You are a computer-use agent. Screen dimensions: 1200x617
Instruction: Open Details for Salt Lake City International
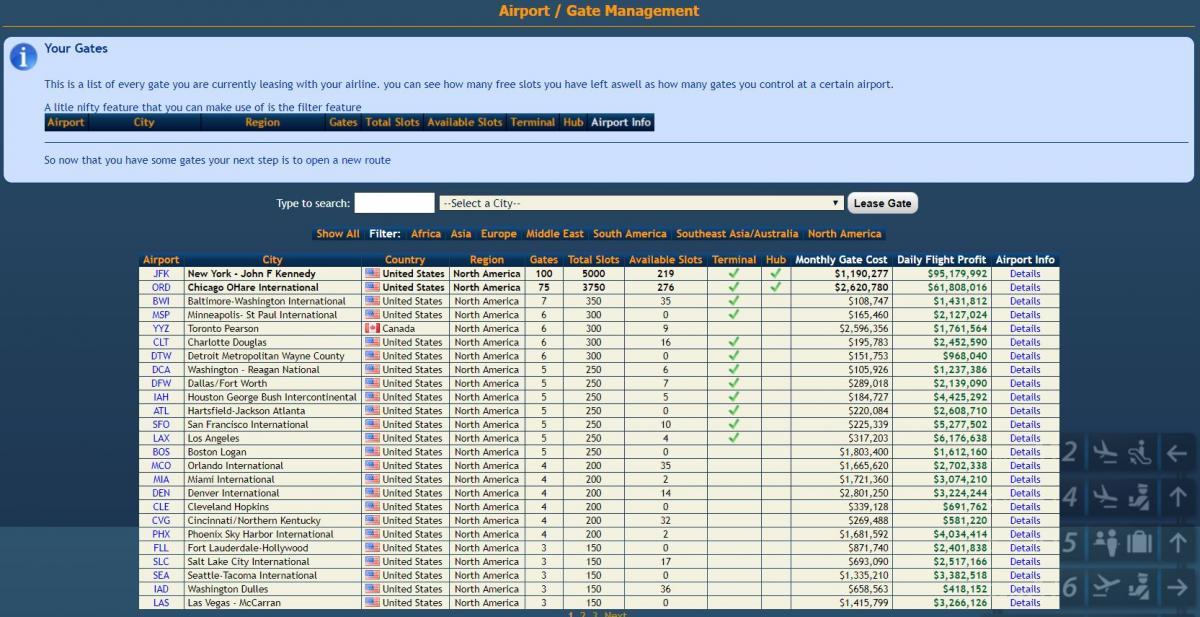tap(1025, 561)
